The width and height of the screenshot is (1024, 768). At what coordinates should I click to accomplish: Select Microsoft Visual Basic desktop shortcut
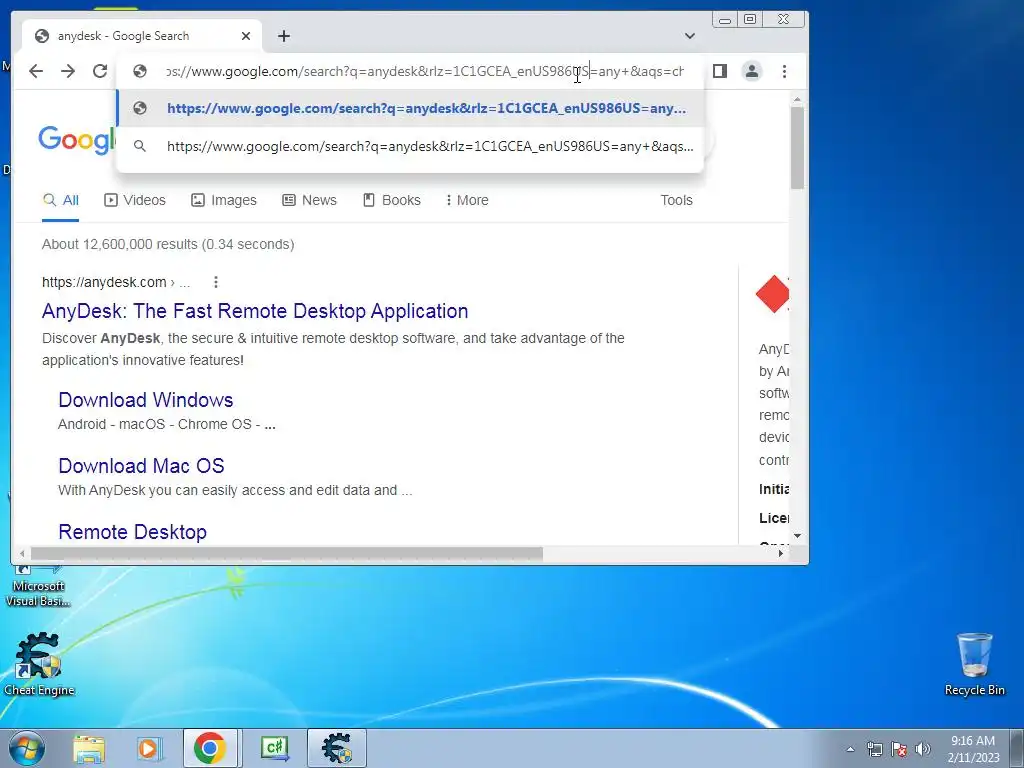tap(38, 586)
